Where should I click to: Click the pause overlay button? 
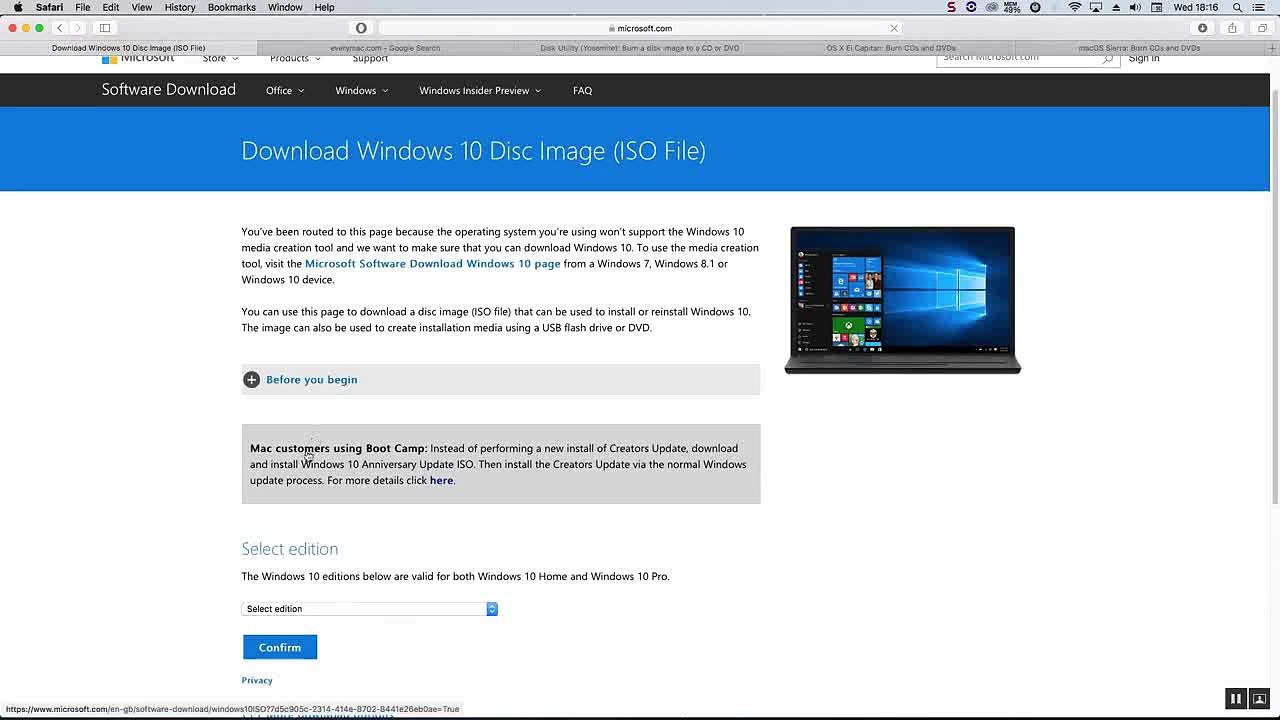click(x=1236, y=699)
